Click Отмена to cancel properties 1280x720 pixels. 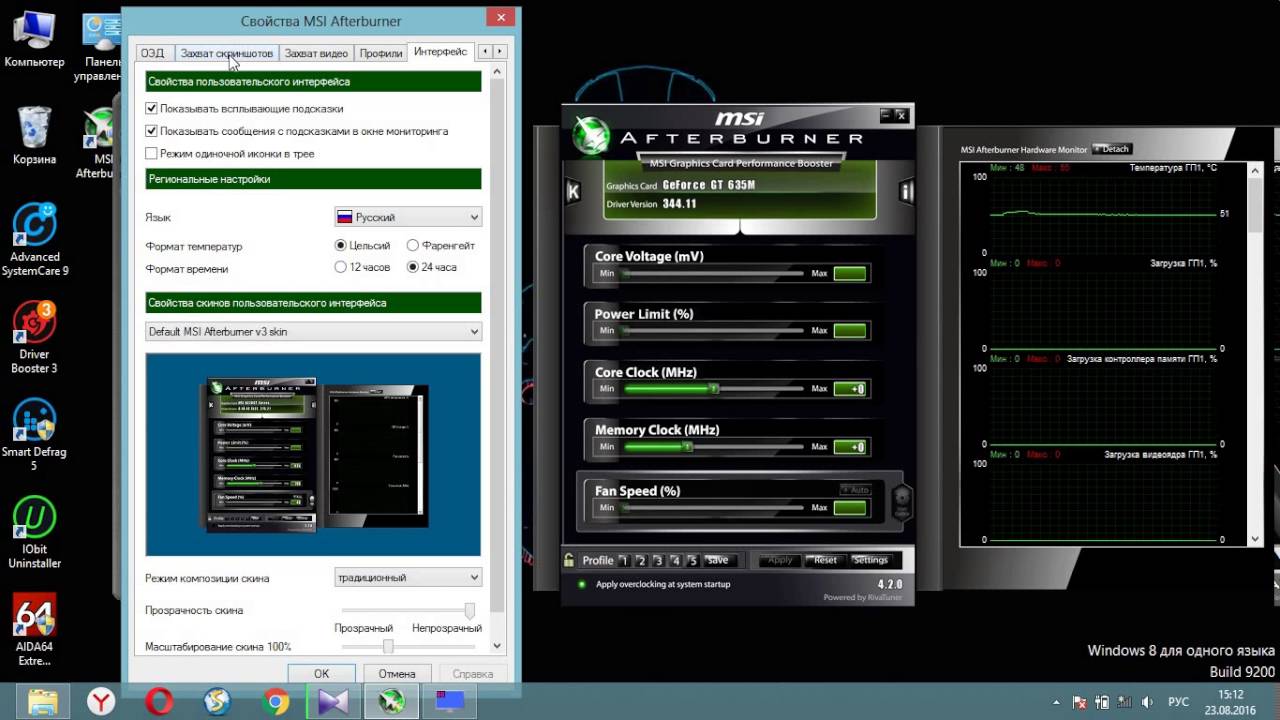[397, 673]
